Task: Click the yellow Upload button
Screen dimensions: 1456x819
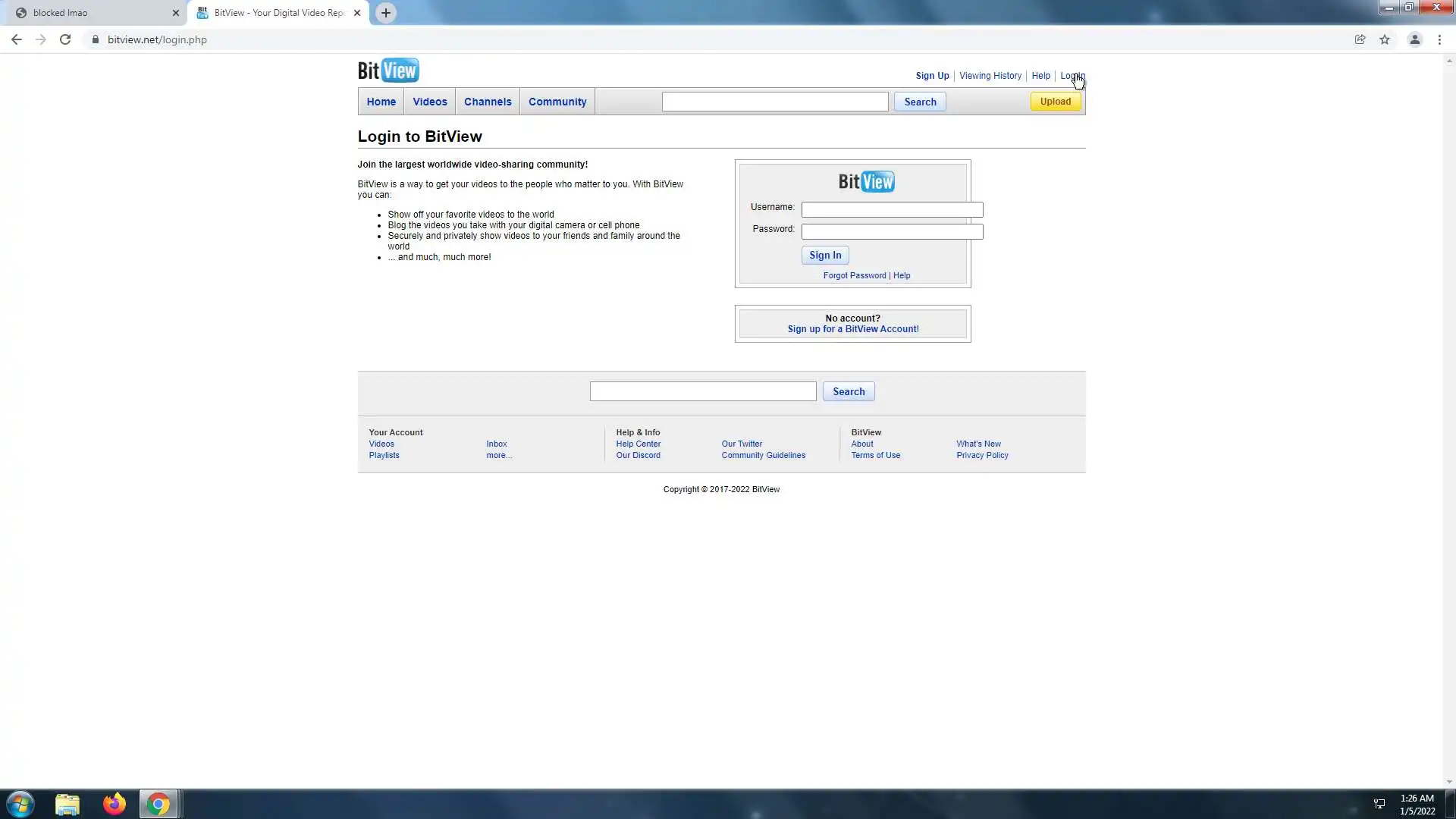Action: (1055, 102)
